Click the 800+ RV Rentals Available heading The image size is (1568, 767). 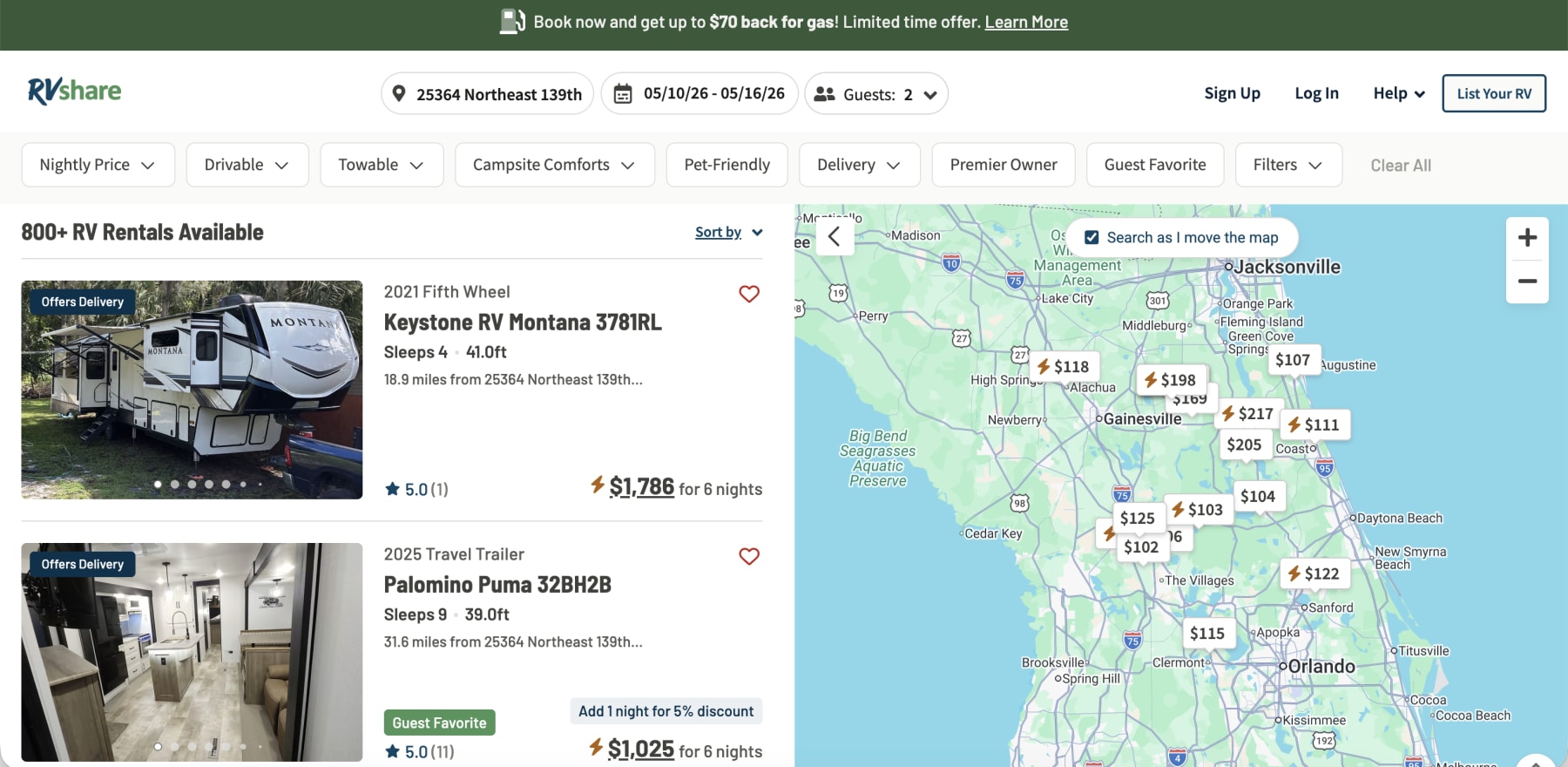pos(142,232)
